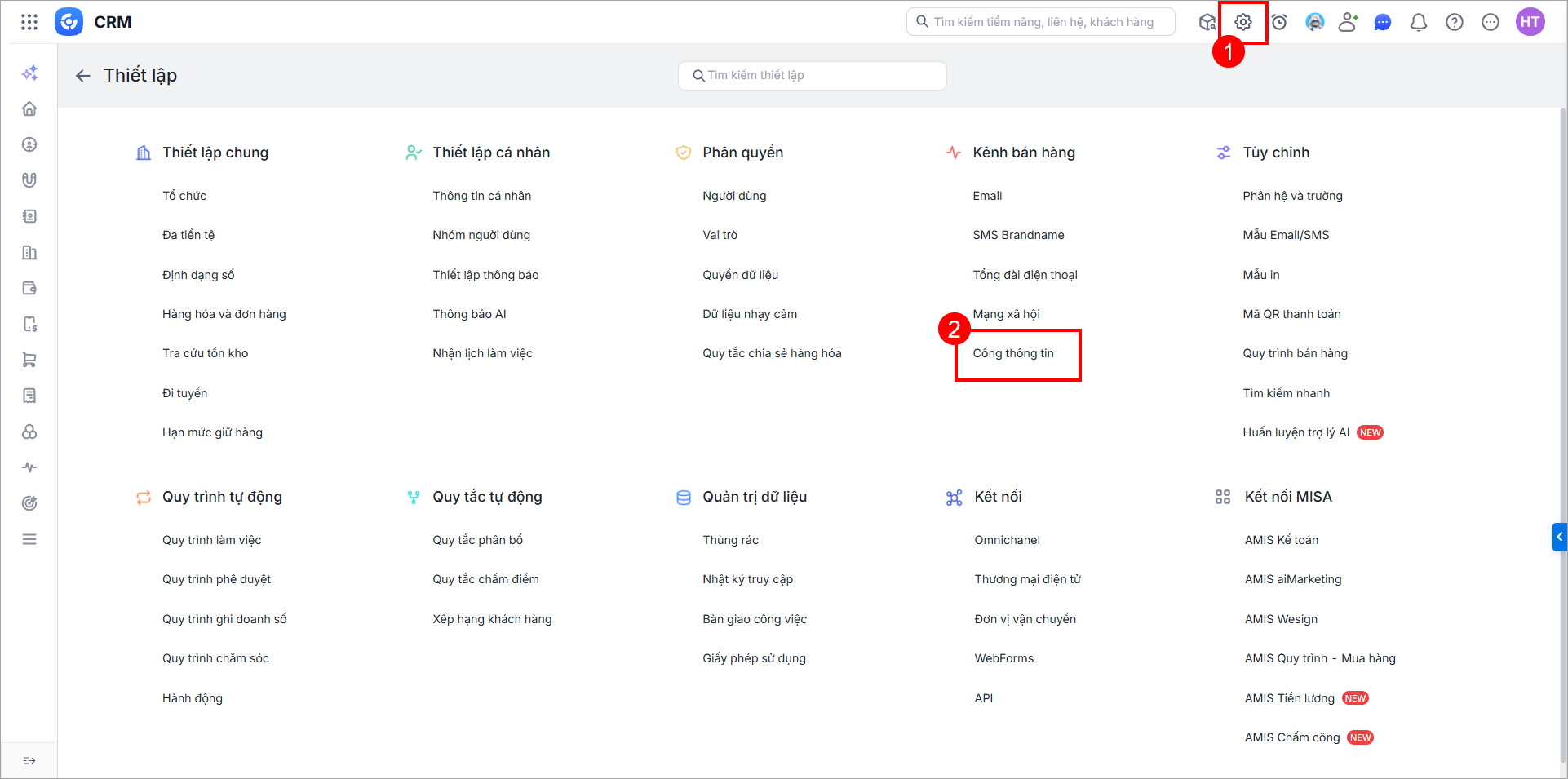Open API setting

pos(983,698)
